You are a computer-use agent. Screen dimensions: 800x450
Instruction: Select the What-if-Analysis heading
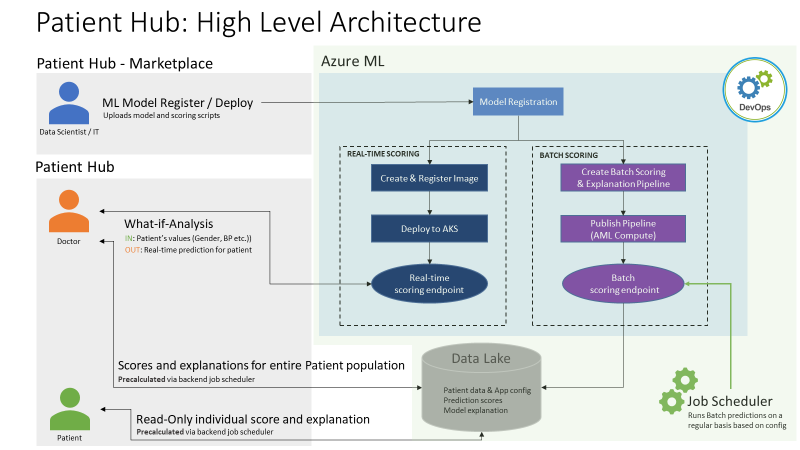click(168, 223)
